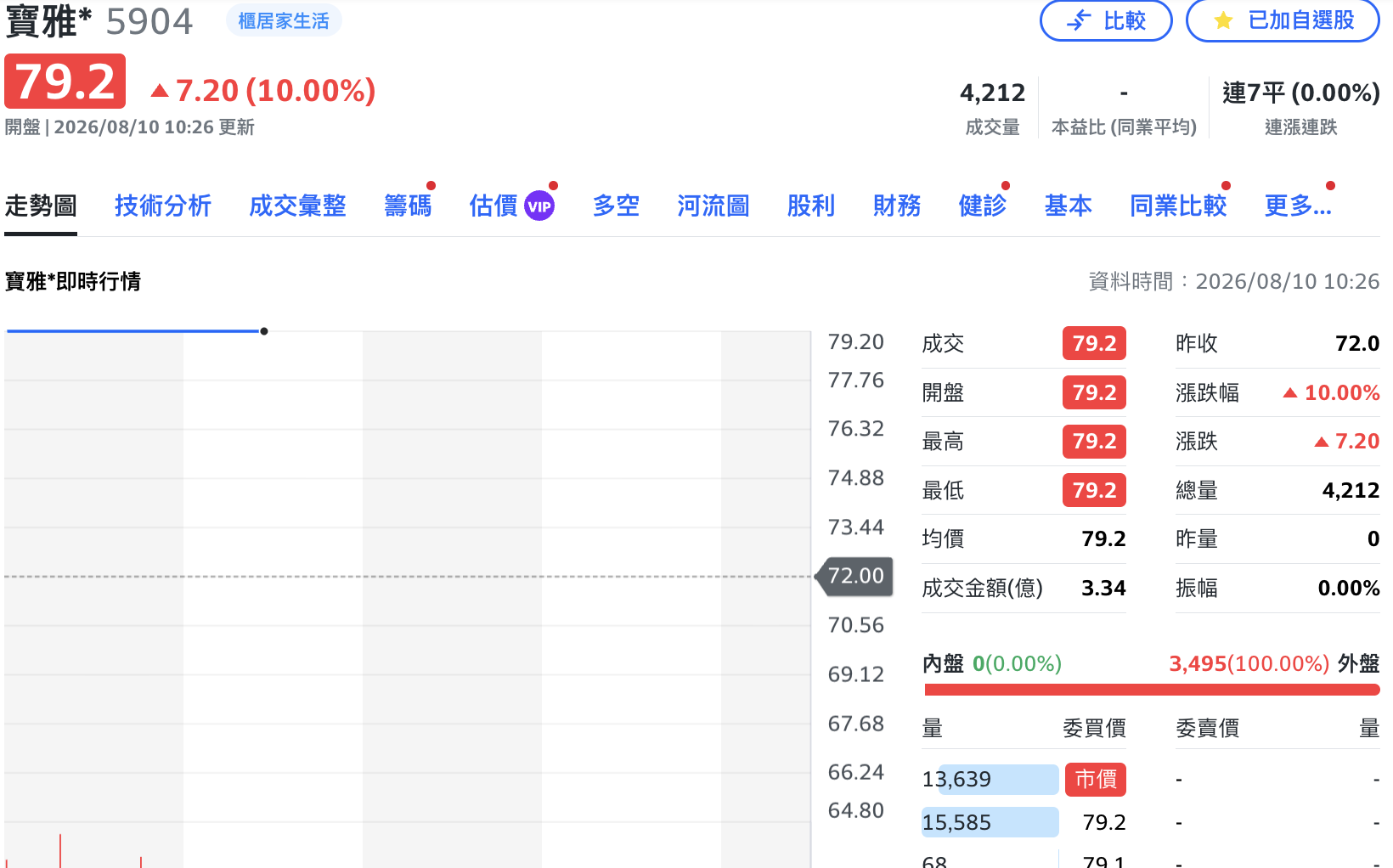1393x868 pixels.
Task: Click the 內盤 0(0.00%) text
Action: coord(992,663)
